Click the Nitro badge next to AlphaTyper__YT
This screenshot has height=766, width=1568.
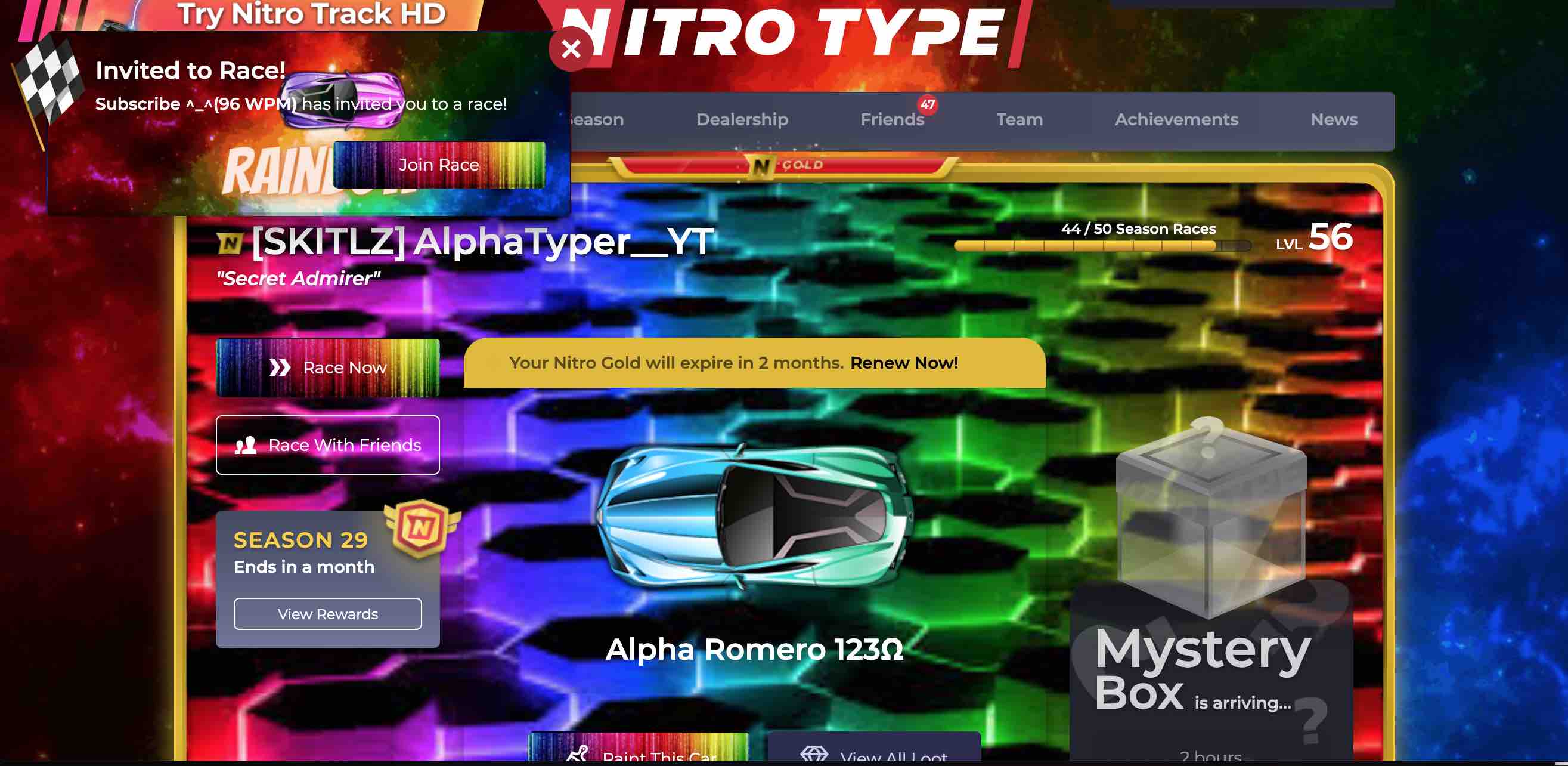pos(229,242)
